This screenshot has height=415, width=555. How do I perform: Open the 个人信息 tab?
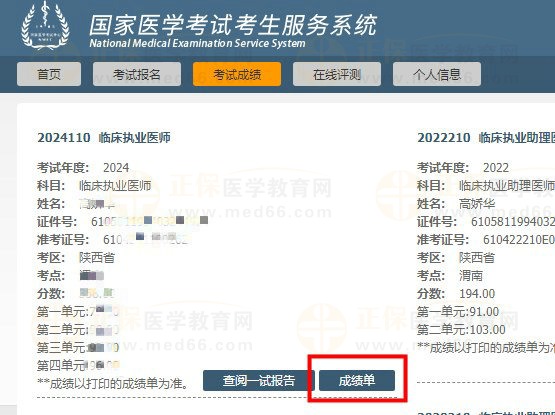[x=437, y=74]
